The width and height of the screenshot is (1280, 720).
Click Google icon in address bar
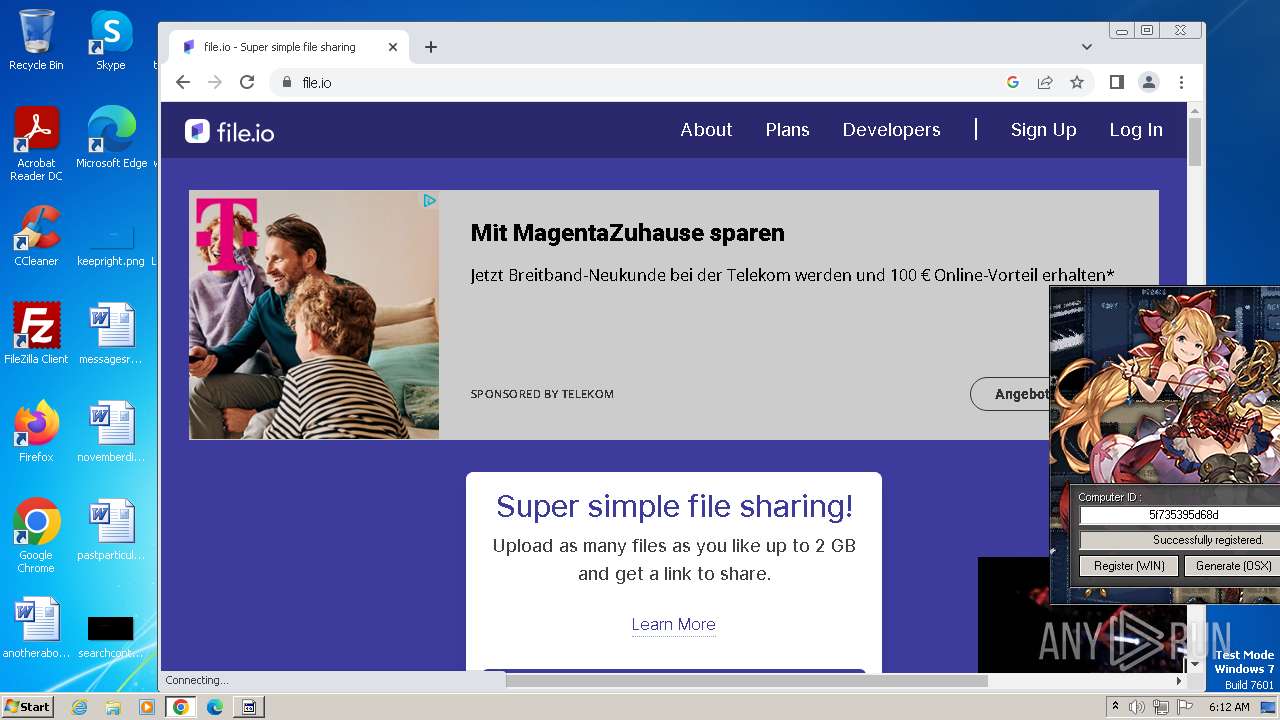[x=1013, y=82]
